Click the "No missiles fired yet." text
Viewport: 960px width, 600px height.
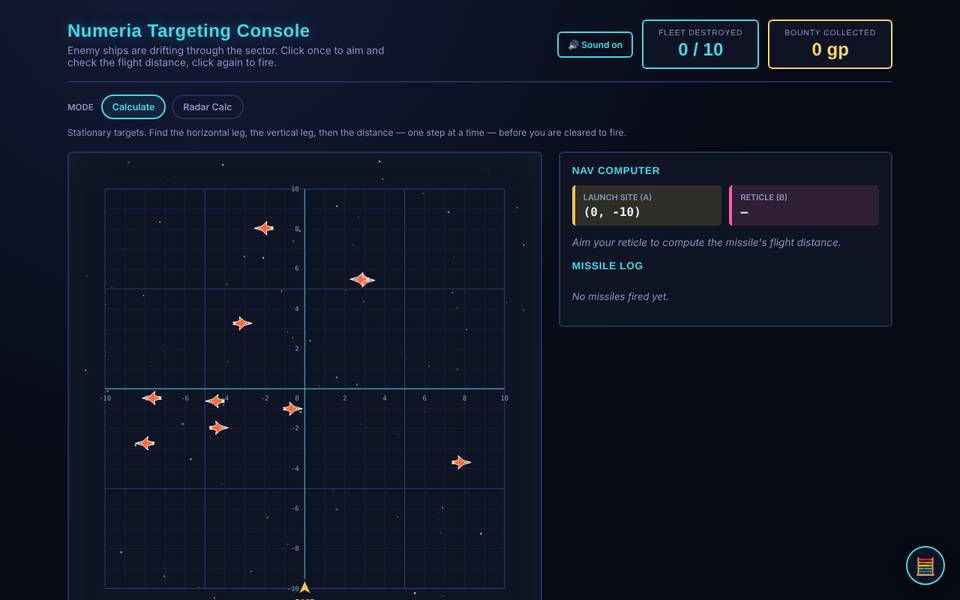click(620, 296)
